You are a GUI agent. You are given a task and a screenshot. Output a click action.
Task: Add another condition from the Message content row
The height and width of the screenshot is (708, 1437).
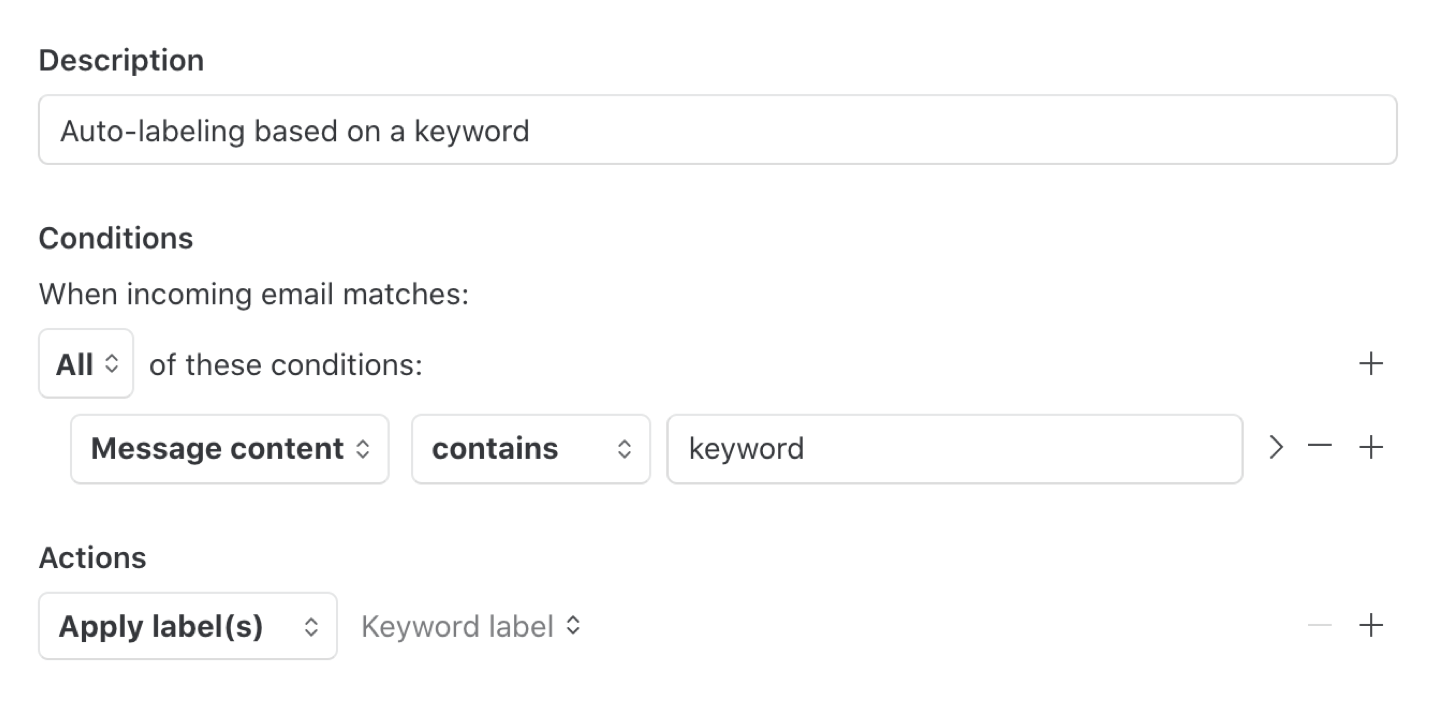click(x=1371, y=447)
